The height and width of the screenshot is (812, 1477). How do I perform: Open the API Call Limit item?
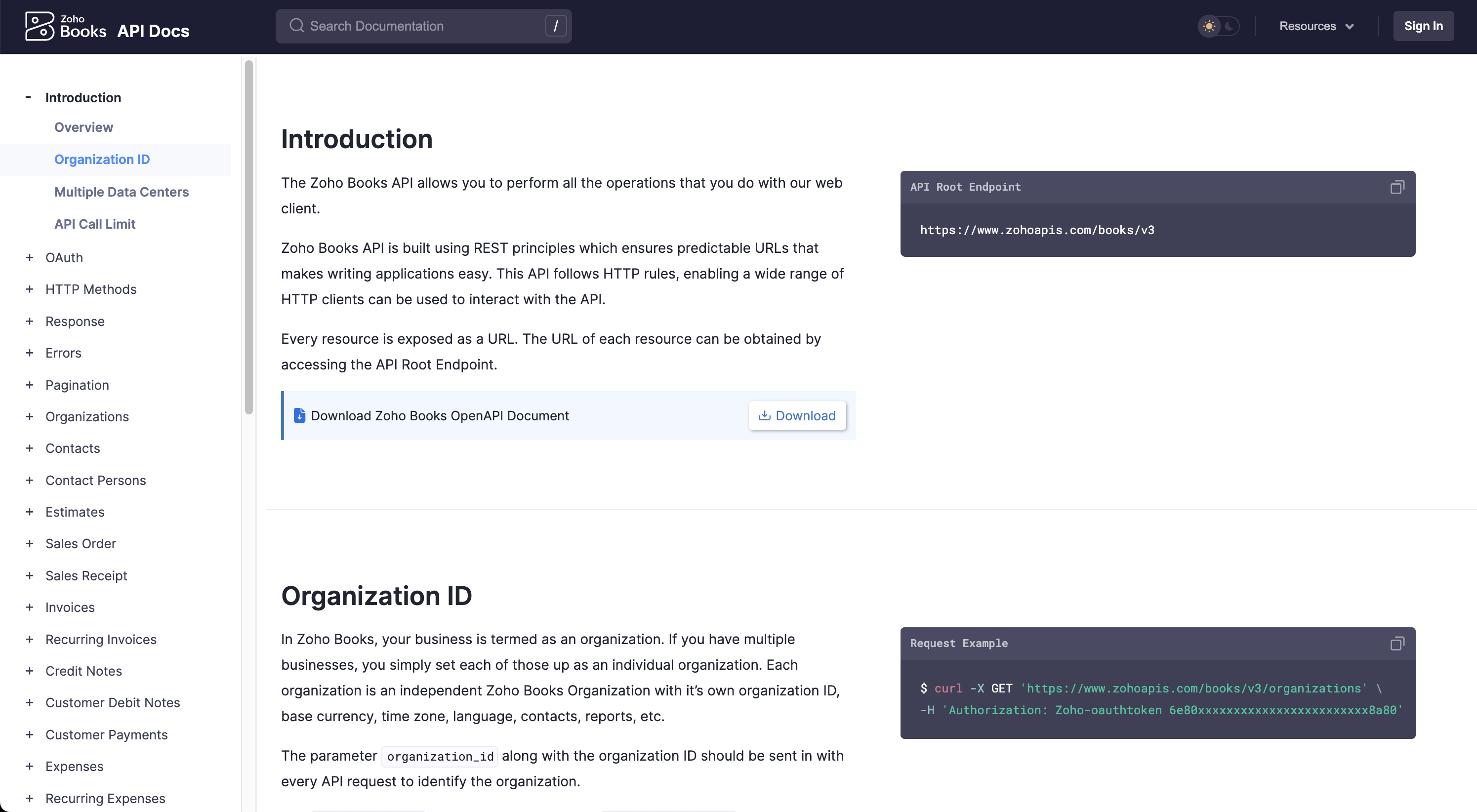[95, 224]
